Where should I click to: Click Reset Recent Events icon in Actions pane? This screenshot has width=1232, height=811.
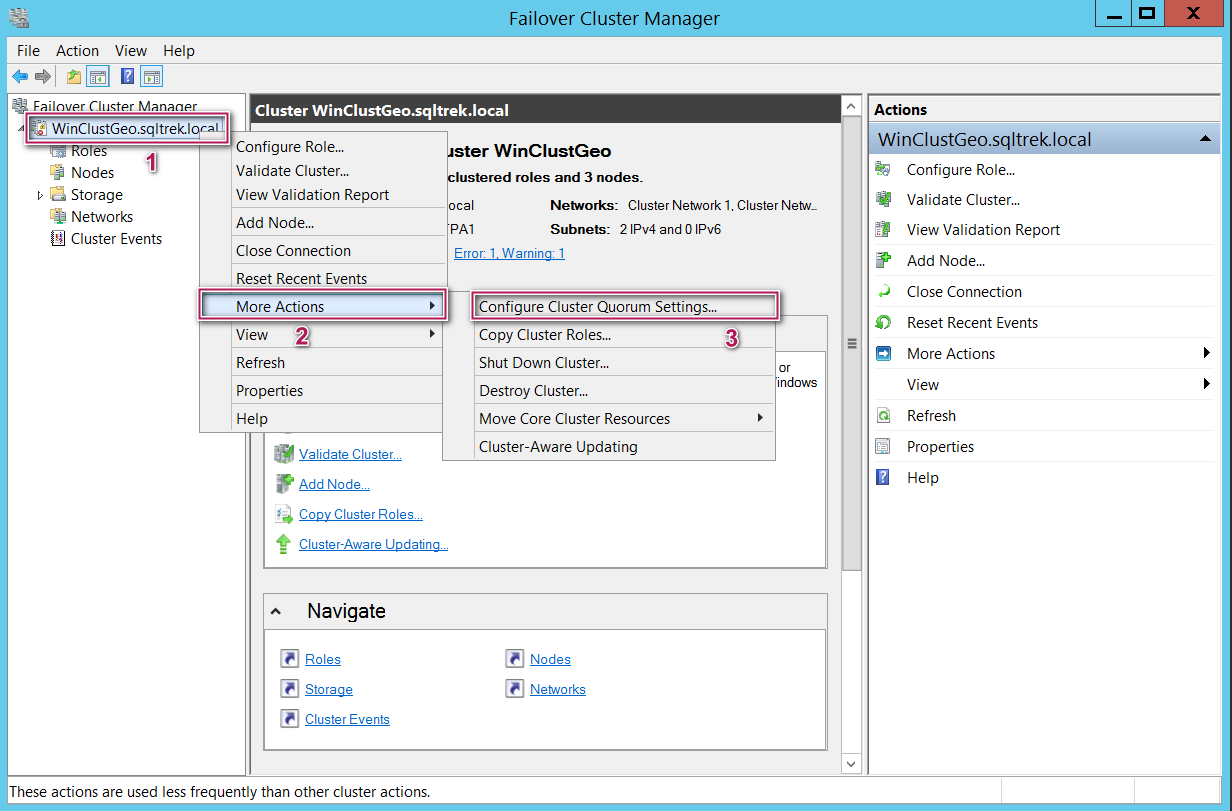(x=883, y=323)
